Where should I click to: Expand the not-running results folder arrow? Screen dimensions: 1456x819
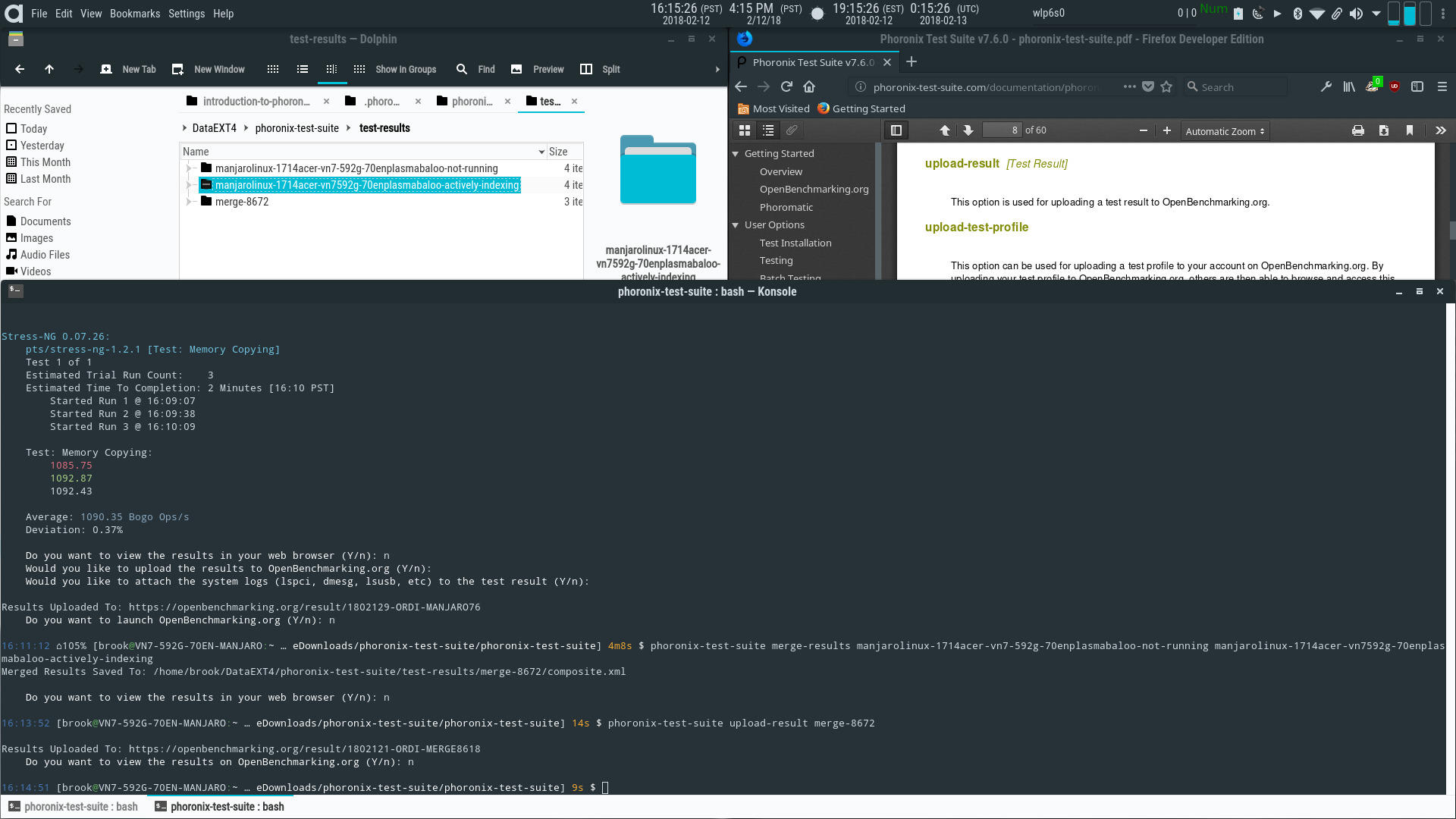[189, 168]
